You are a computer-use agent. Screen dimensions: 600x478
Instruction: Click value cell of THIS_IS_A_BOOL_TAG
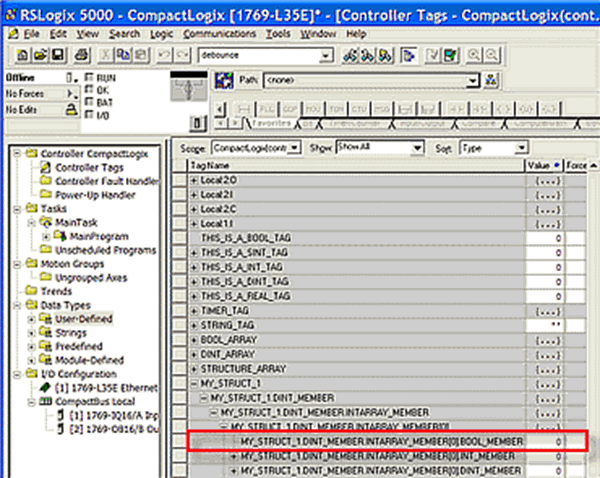[545, 238]
